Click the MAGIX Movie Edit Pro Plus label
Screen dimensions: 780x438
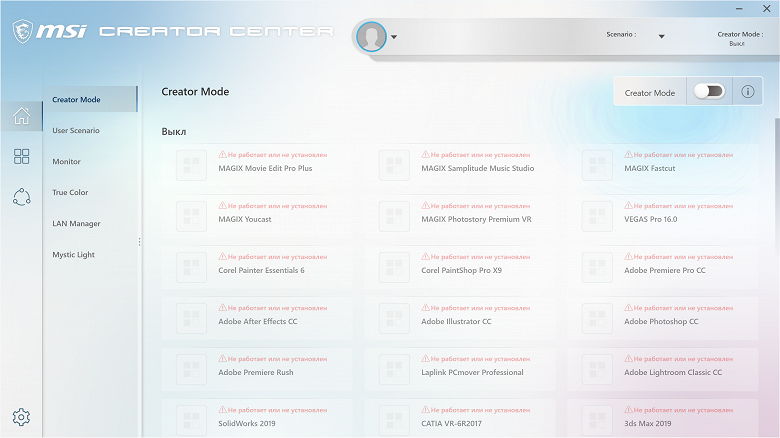(x=265, y=168)
